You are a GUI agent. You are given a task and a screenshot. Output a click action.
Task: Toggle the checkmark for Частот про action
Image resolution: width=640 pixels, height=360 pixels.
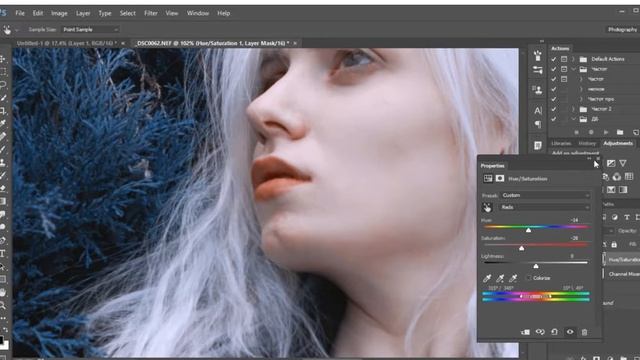(553, 99)
